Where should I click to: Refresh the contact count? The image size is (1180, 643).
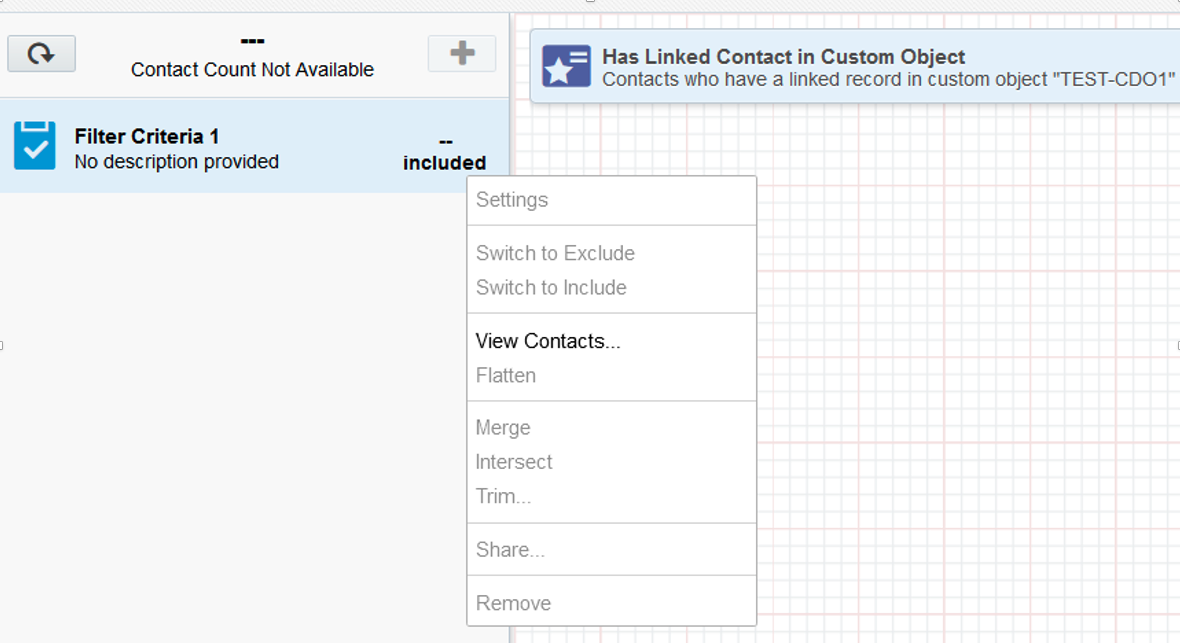(41, 53)
